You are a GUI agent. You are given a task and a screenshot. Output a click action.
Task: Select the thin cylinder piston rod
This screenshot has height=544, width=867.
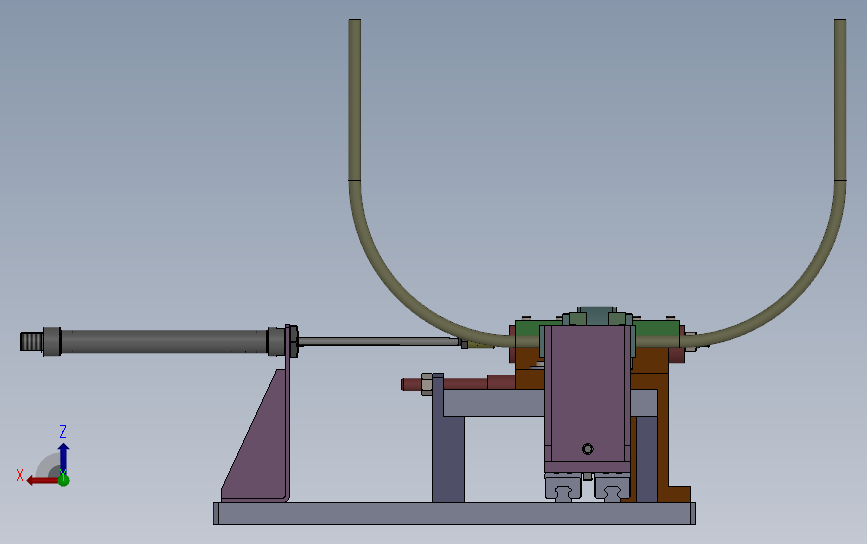(379, 342)
